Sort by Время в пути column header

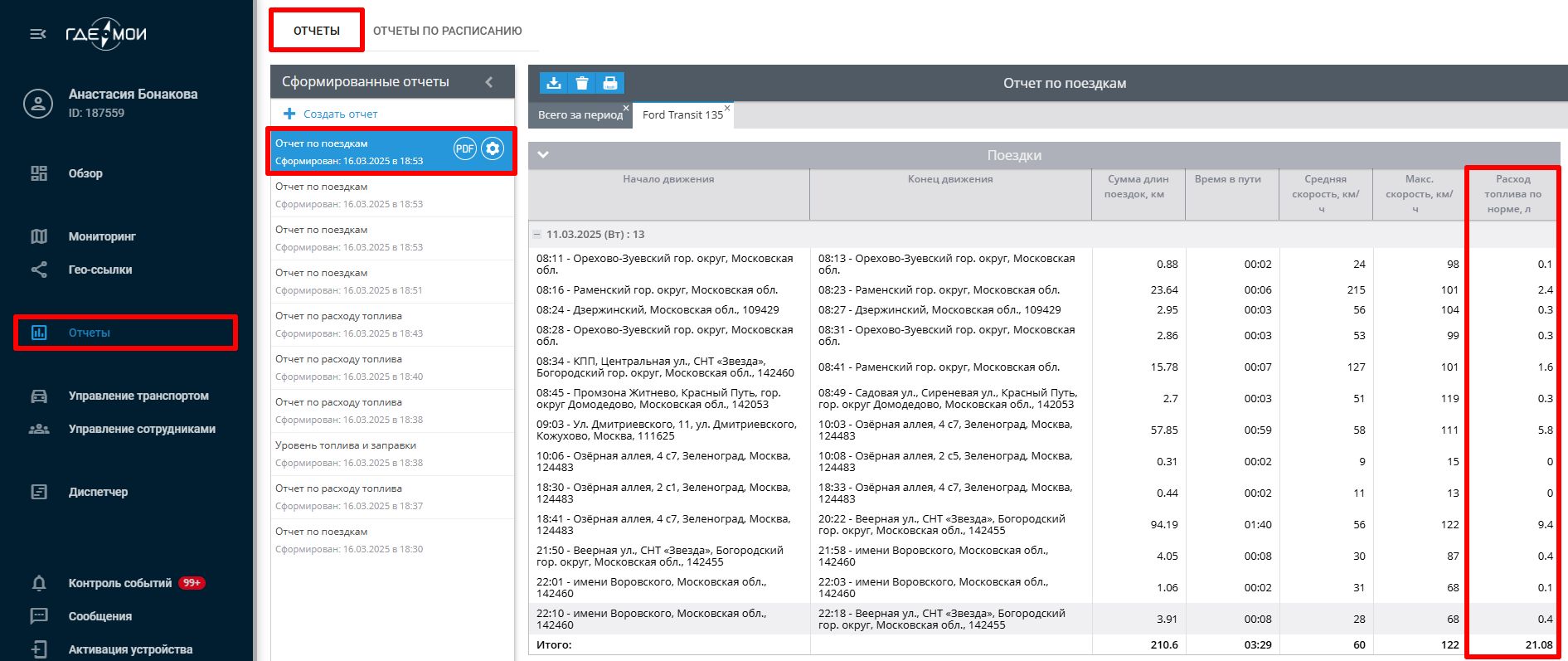(x=1227, y=179)
